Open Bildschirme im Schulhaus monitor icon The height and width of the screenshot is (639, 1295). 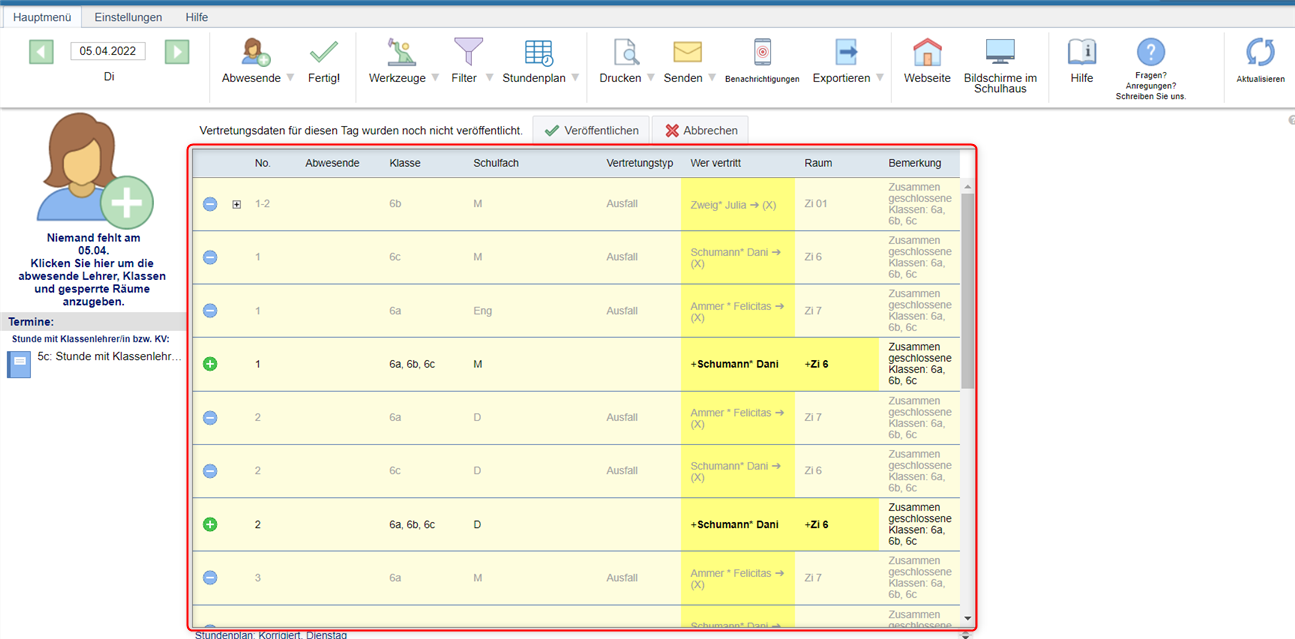click(x=1000, y=52)
